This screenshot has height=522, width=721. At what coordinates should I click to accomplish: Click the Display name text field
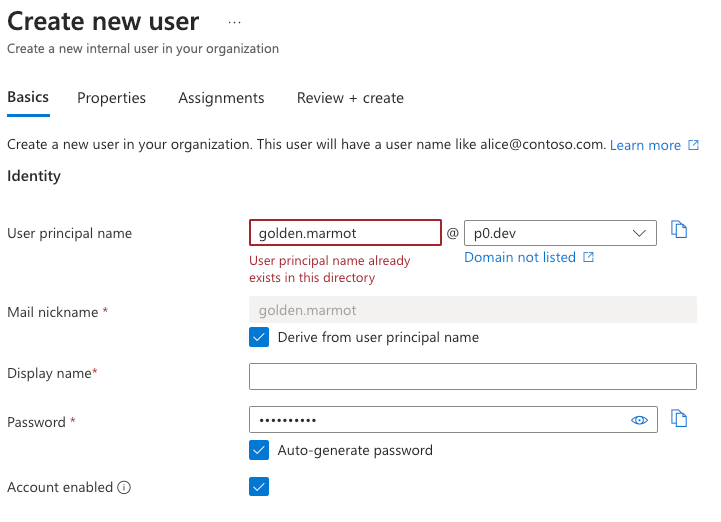coord(472,376)
